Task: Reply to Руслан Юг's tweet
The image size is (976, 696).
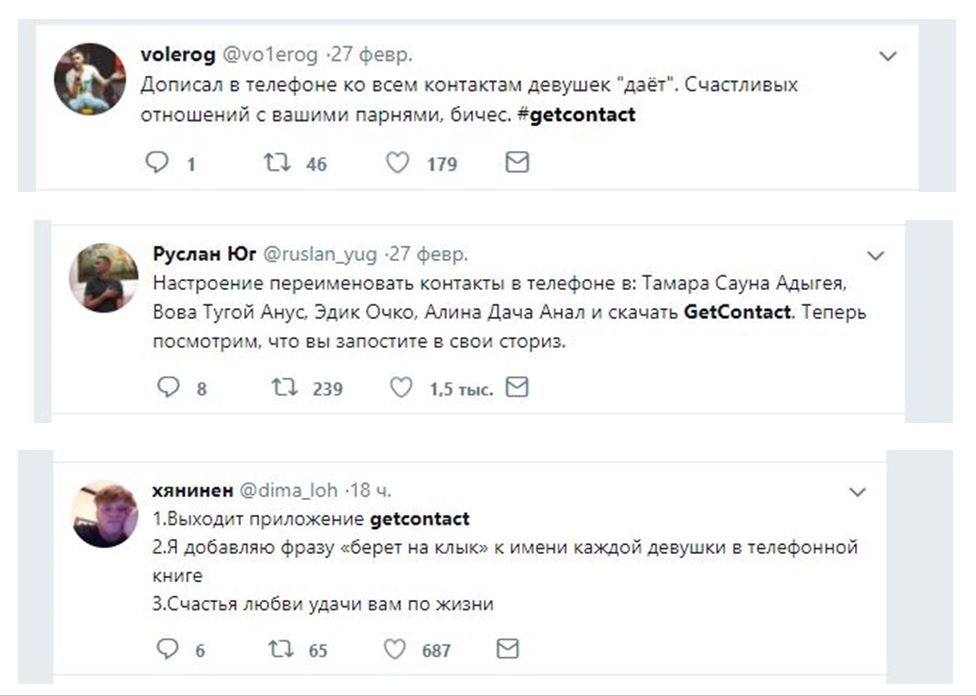Action: [168, 387]
